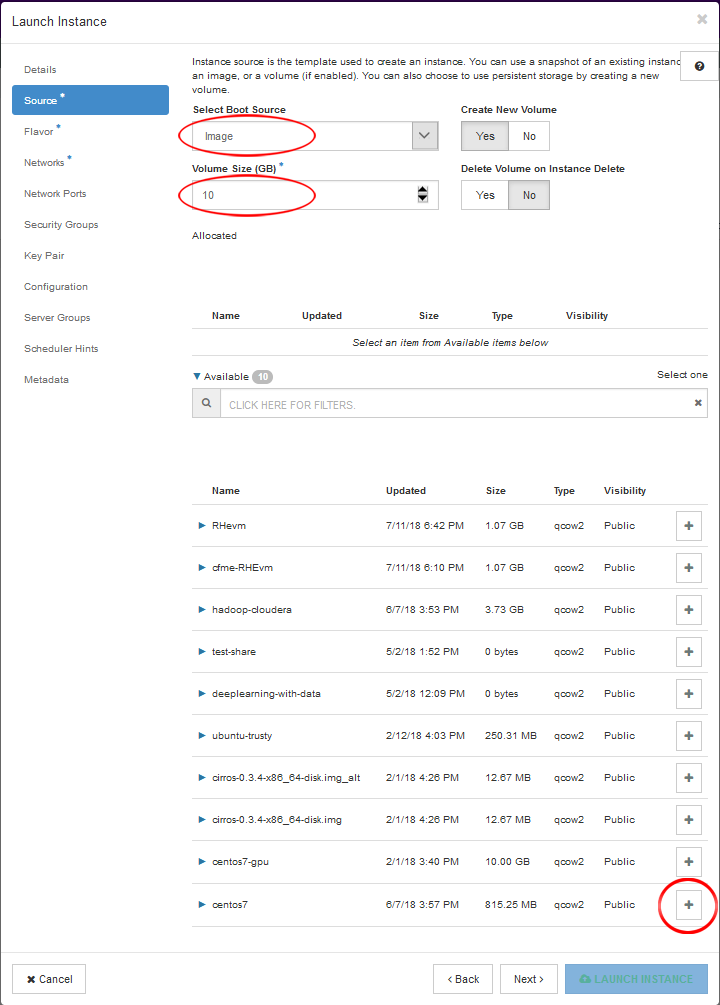
Task: Sort available images by Updated header
Action: click(x=406, y=490)
